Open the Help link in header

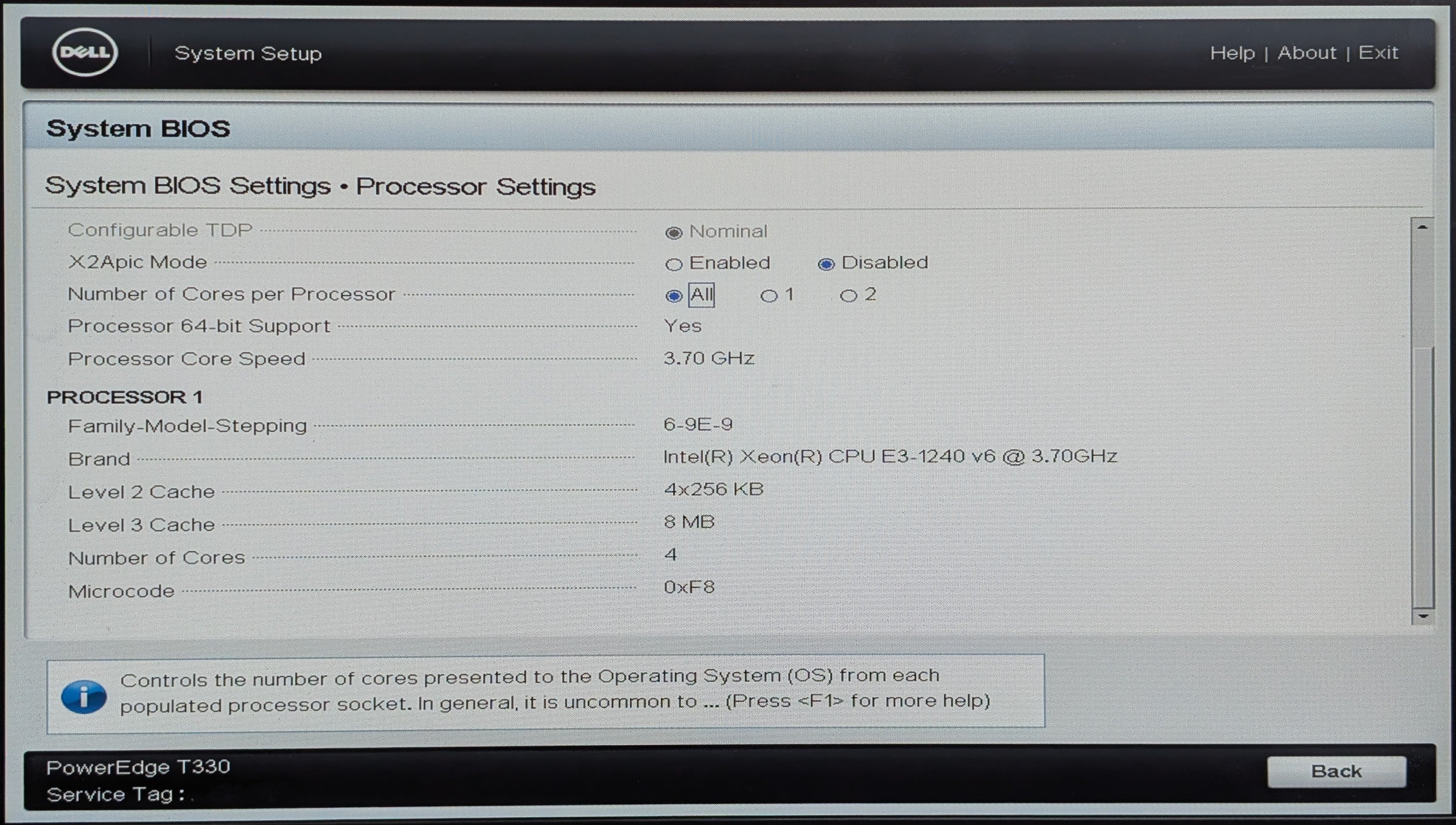[x=1232, y=53]
